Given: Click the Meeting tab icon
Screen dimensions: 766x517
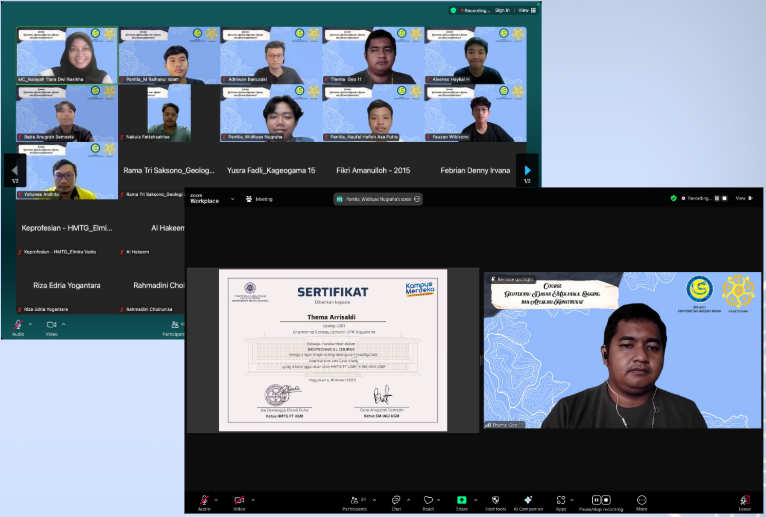Looking at the screenshot, I should (x=249, y=199).
